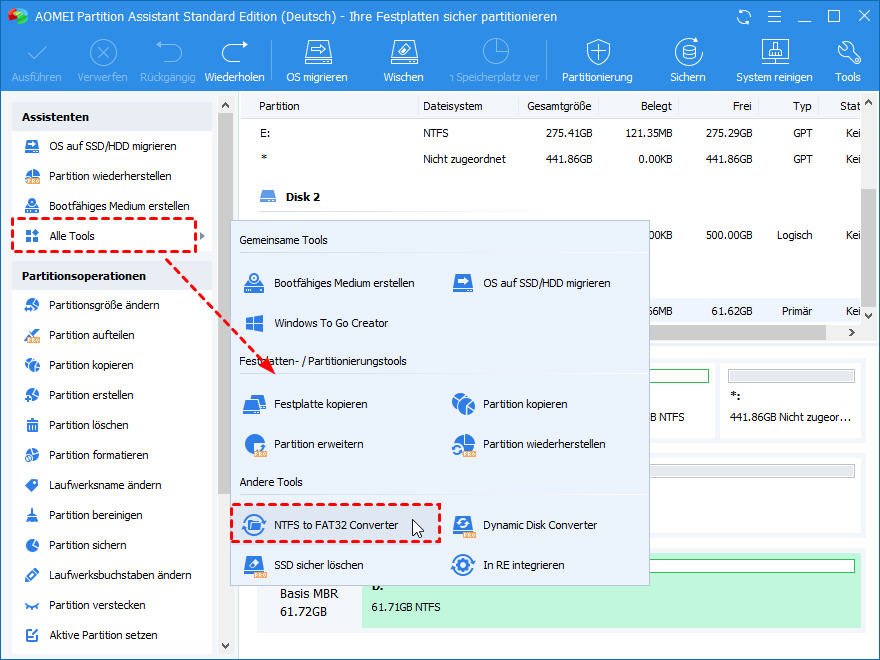The height and width of the screenshot is (660, 880).
Task: Select Partition kopieren in popup menu
Action: (x=510, y=404)
